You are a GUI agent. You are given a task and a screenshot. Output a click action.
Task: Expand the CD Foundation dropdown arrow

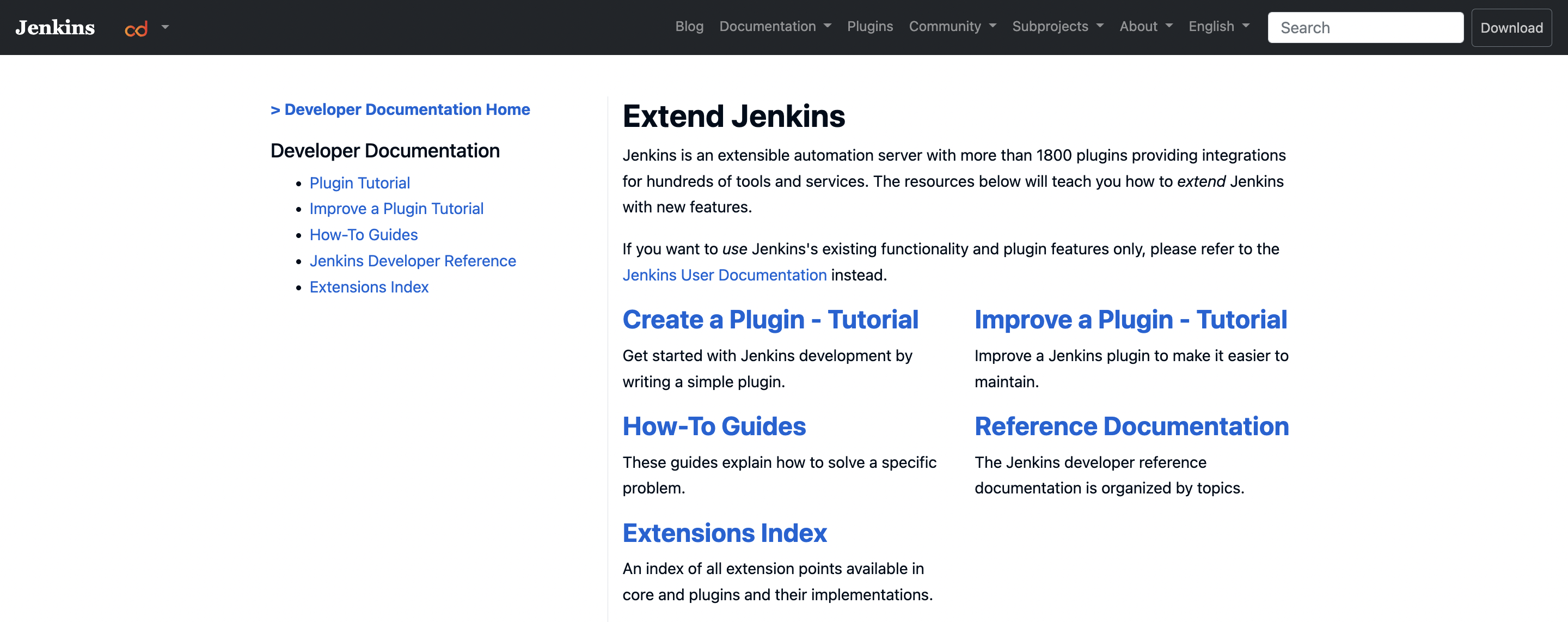pos(165,27)
